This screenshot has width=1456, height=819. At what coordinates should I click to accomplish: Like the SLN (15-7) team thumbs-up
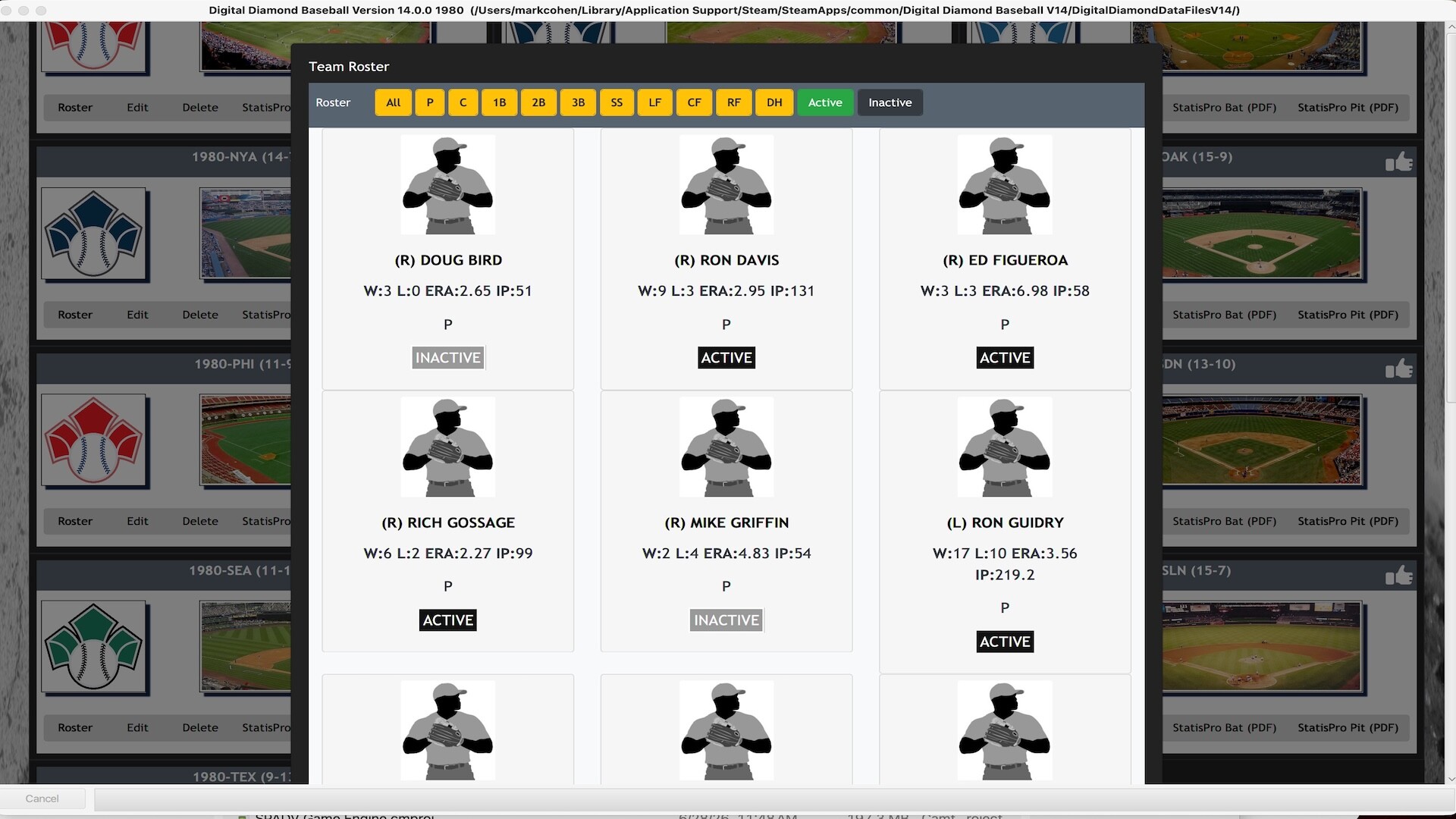click(1399, 576)
